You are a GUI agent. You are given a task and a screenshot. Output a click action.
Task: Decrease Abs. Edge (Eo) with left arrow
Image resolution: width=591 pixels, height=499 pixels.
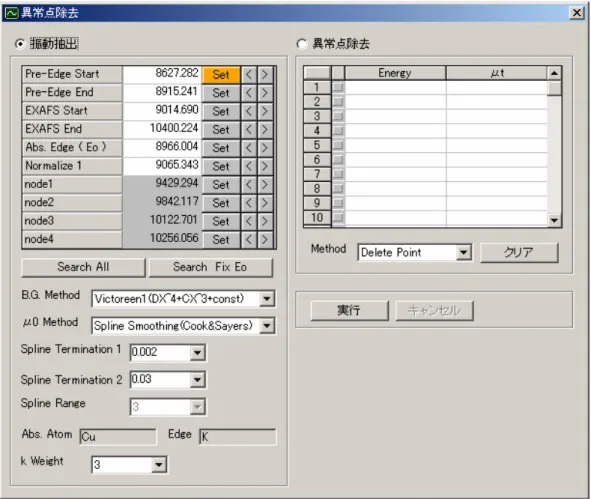click(249, 148)
